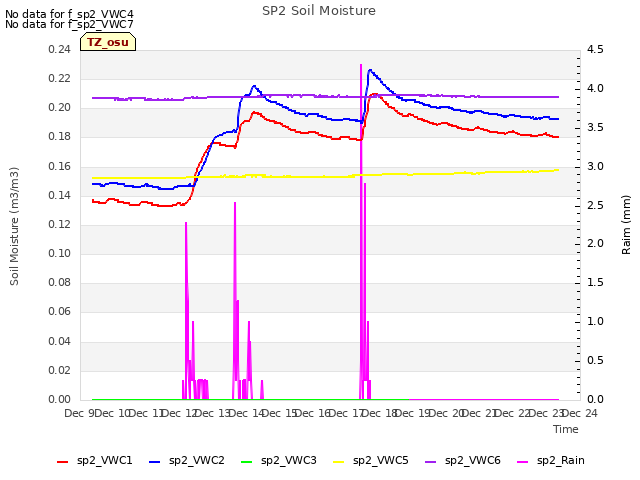Click the sp2_VWC5 legend entry
Image resolution: width=640 pixels, height=480 pixels.
[371, 461]
